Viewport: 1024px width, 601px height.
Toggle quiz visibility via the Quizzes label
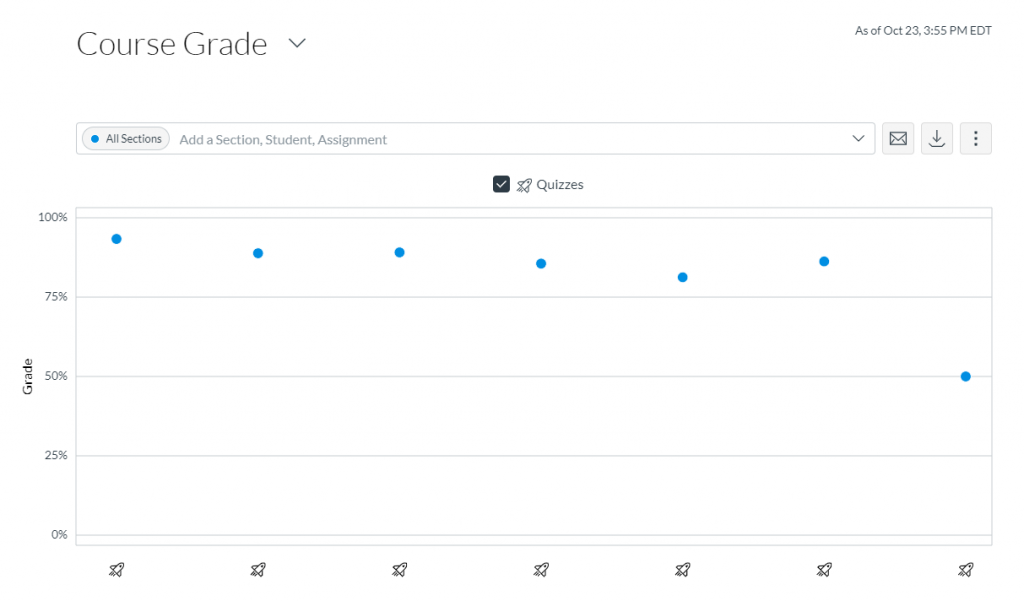coord(559,184)
